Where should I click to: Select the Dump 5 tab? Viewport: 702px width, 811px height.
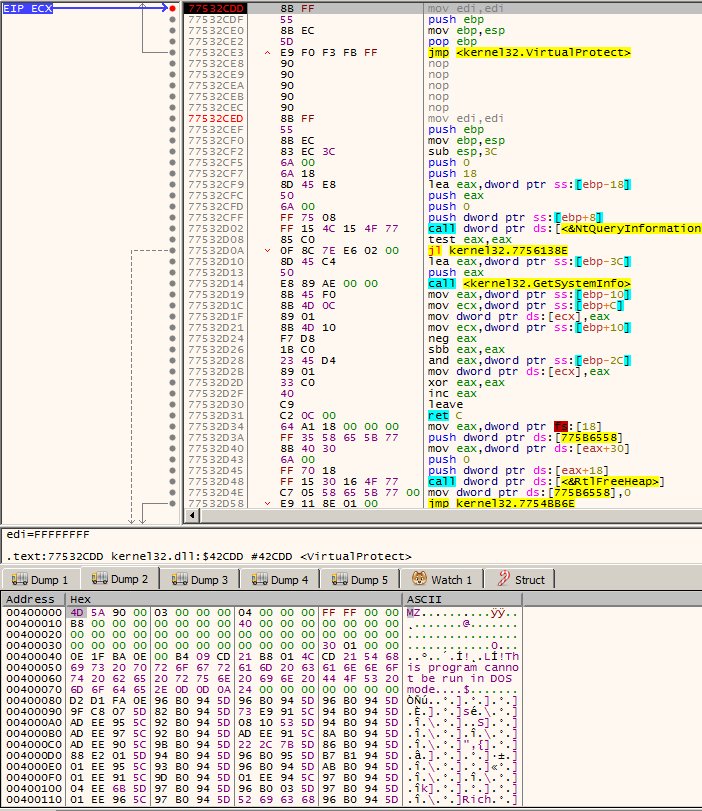click(360, 580)
